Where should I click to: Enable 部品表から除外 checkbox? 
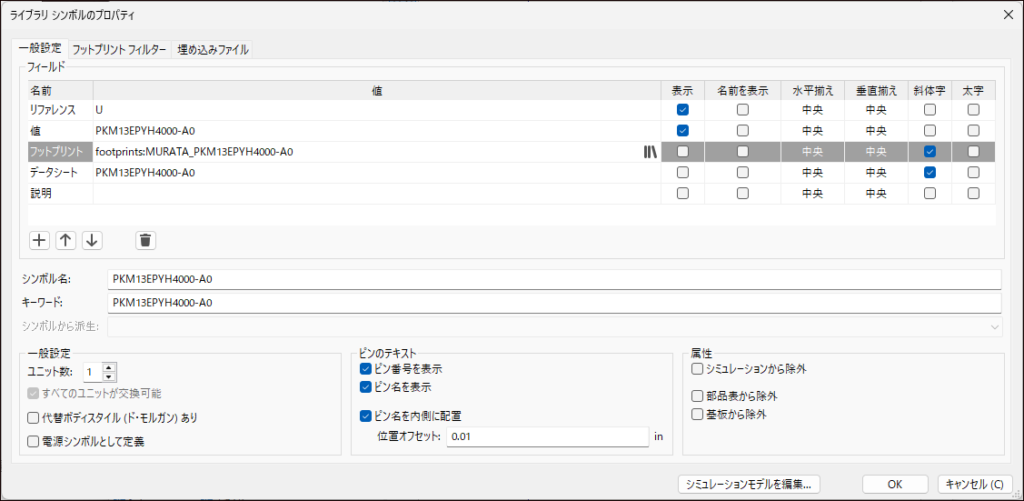click(x=698, y=396)
